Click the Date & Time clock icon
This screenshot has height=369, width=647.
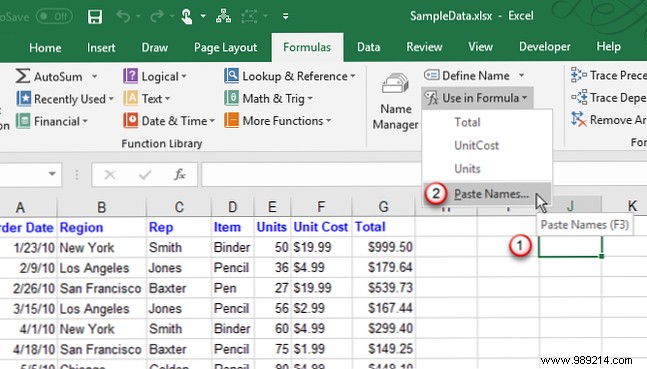click(130, 121)
